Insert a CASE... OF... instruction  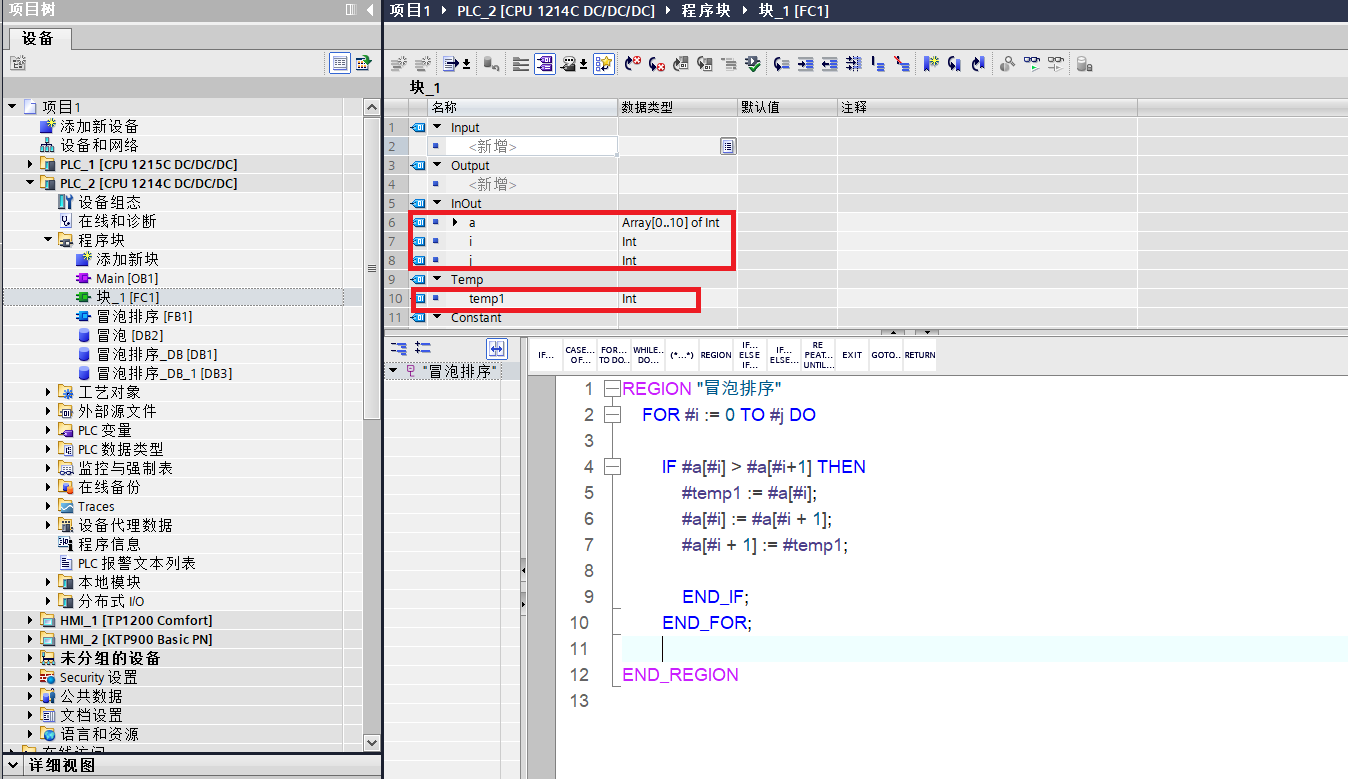pyautogui.click(x=579, y=355)
